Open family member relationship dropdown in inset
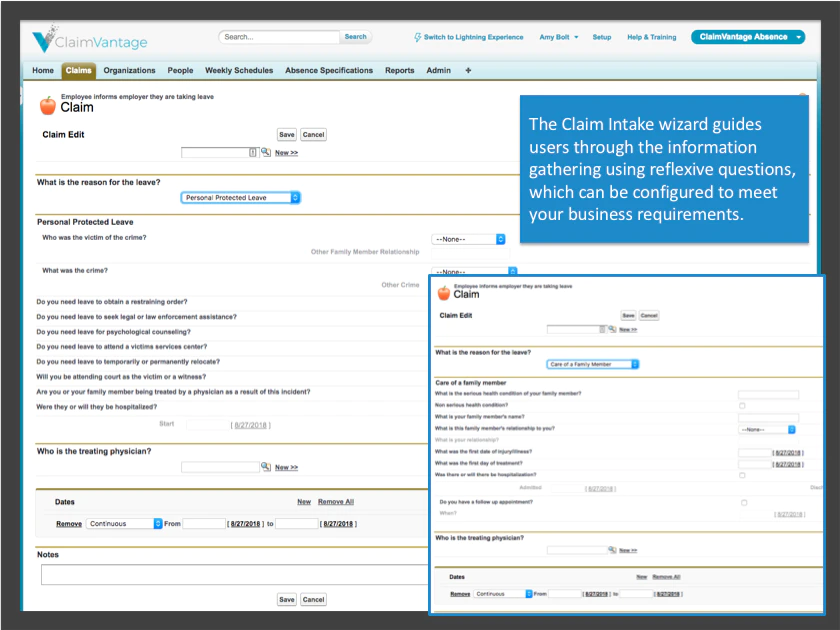The image size is (840, 630). (x=767, y=430)
